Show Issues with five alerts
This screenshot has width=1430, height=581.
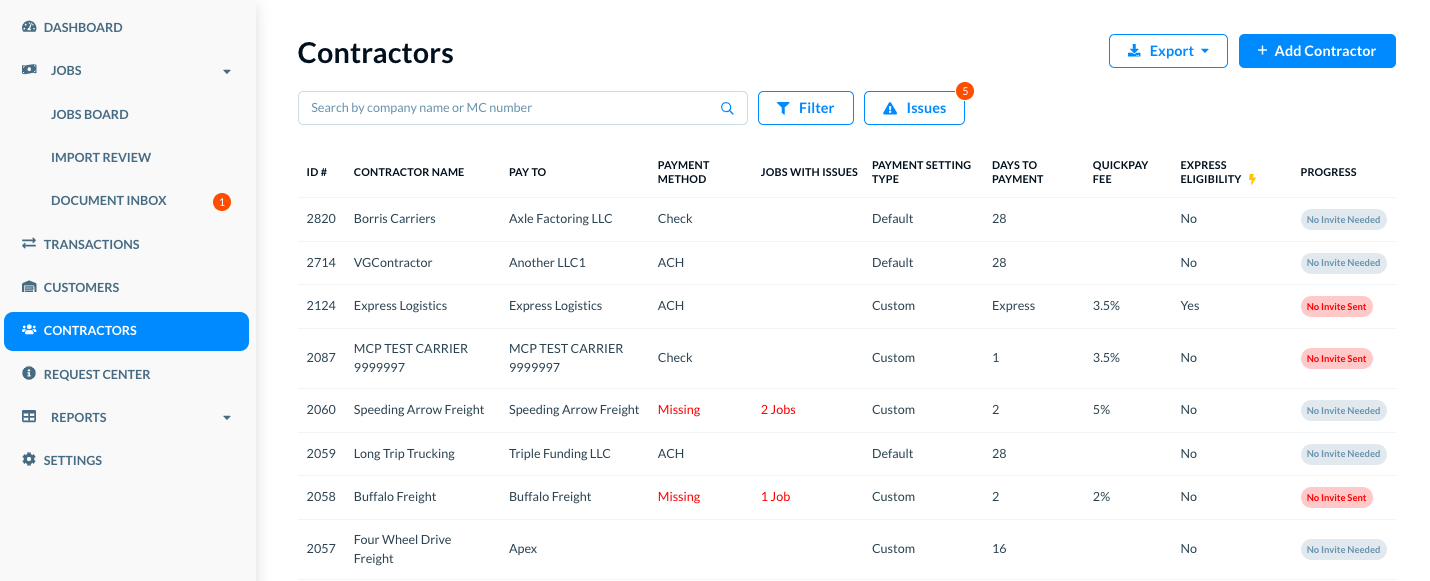[x=914, y=108]
